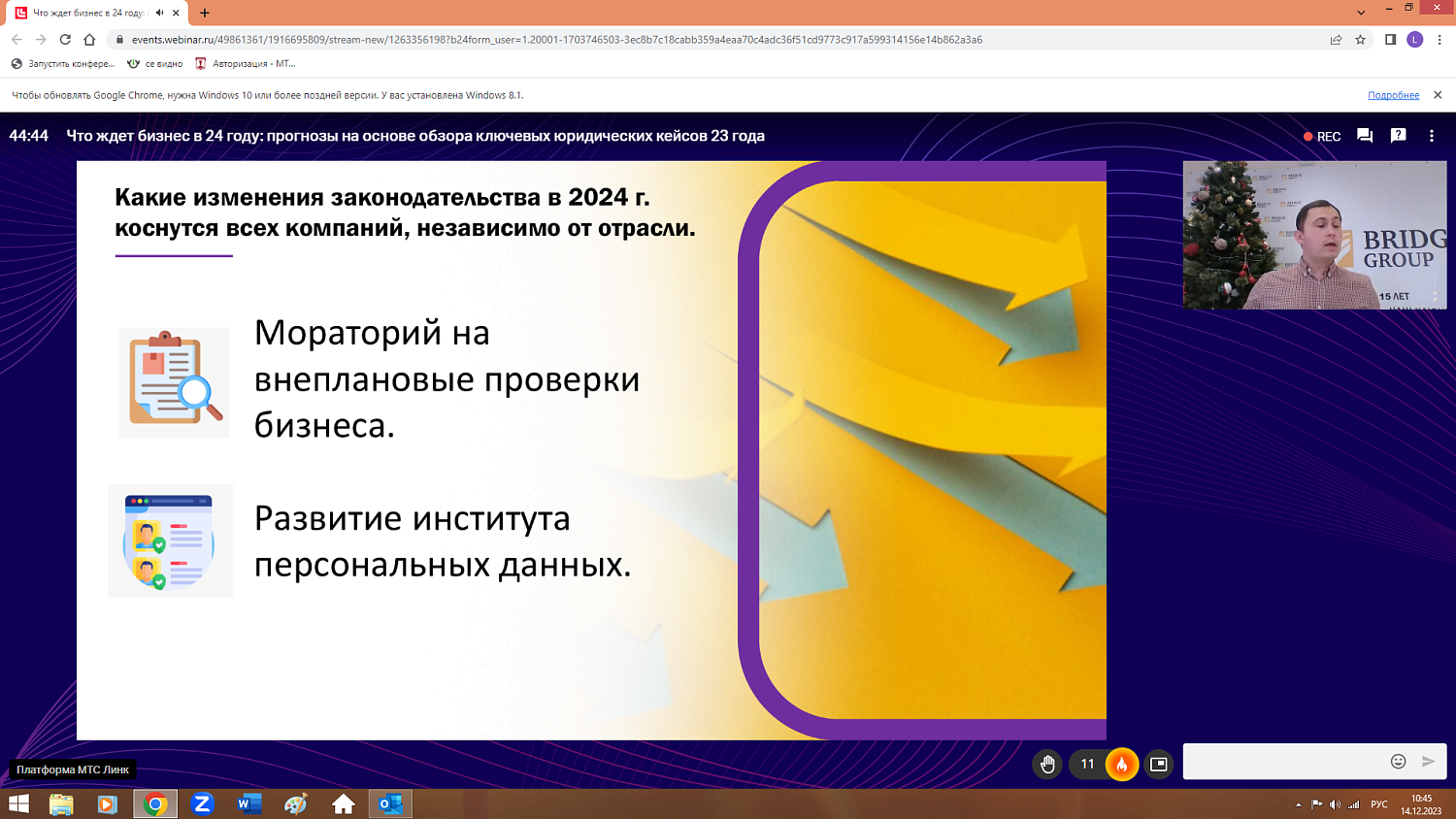Viewport: 1456px width, 819px height.
Task: Select the speaker video thumbnail
Action: pyautogui.click(x=1314, y=235)
